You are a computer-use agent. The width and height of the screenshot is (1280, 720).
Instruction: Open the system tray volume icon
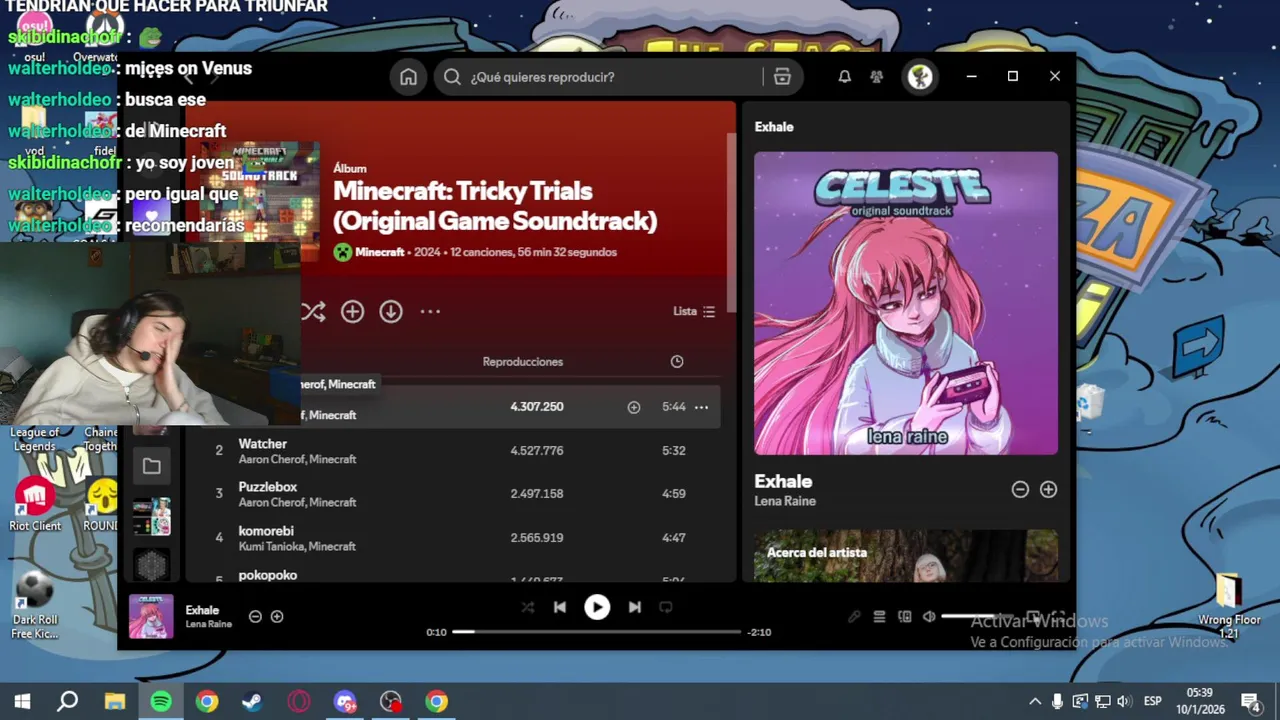1124,701
